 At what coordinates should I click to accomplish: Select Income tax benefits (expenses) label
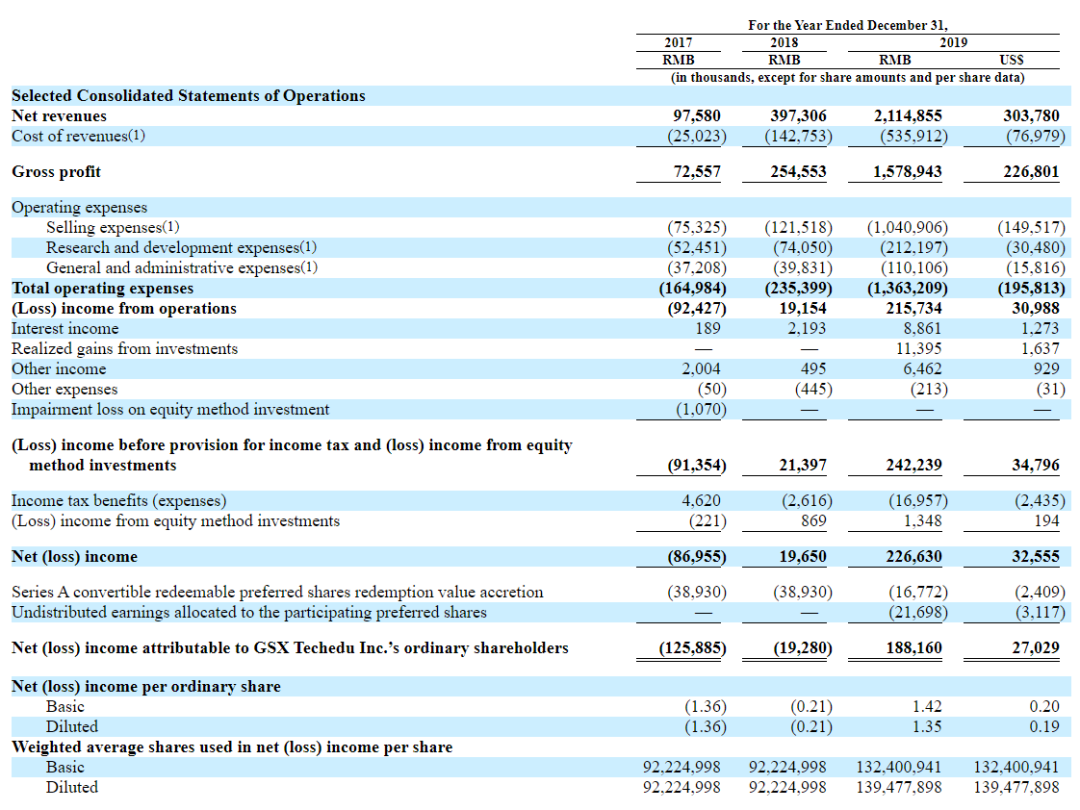(x=119, y=501)
